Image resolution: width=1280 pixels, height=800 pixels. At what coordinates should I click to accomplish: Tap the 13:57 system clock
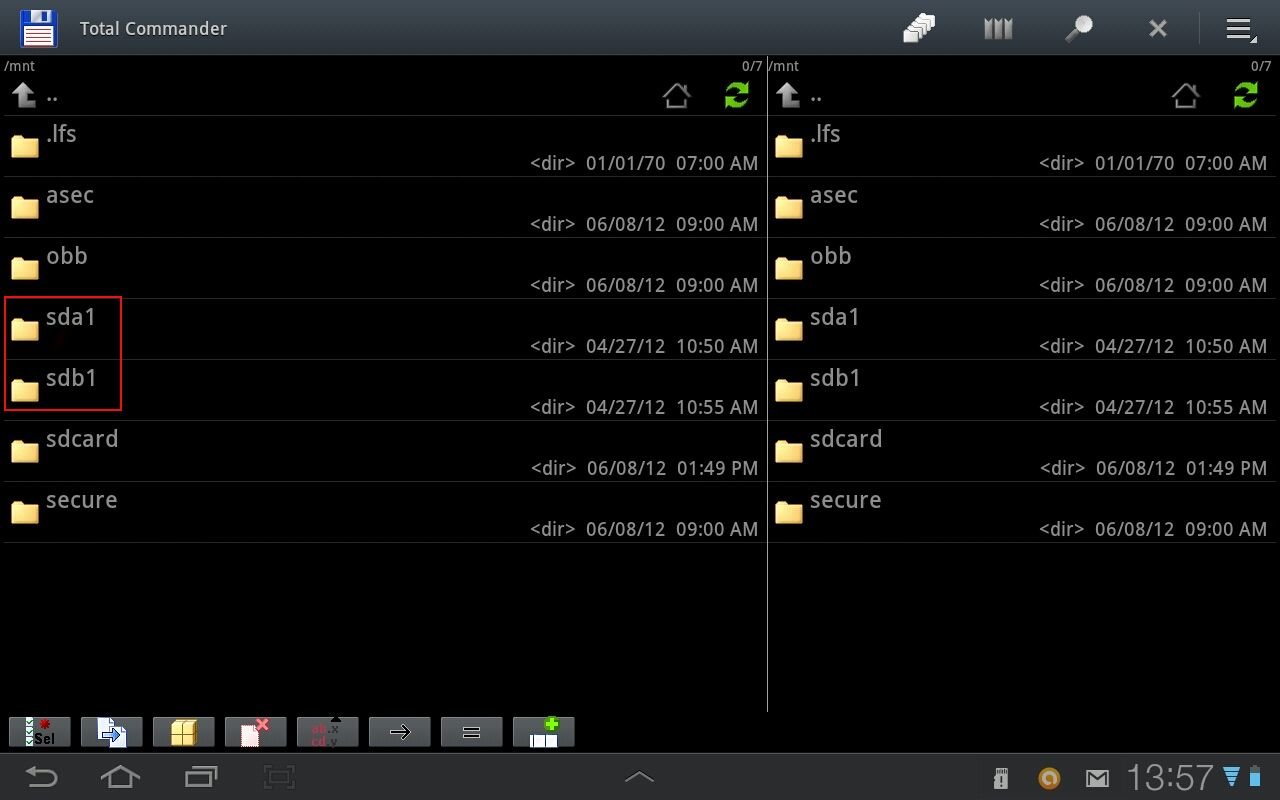[1170, 777]
